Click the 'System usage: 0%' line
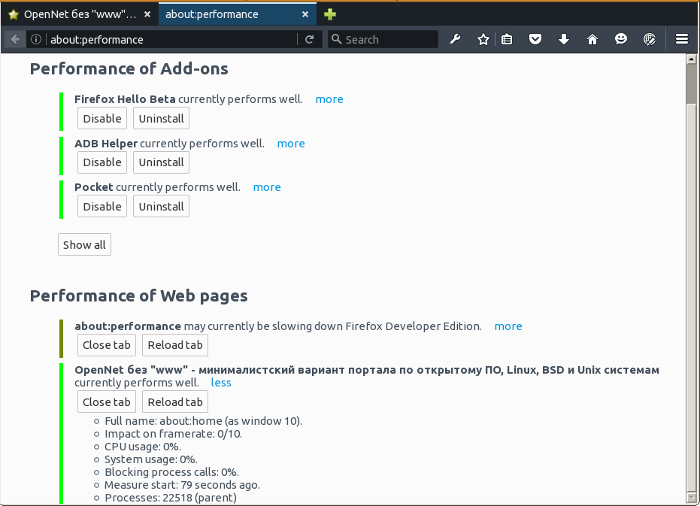Viewport: 700px width, 506px height. pos(151,459)
